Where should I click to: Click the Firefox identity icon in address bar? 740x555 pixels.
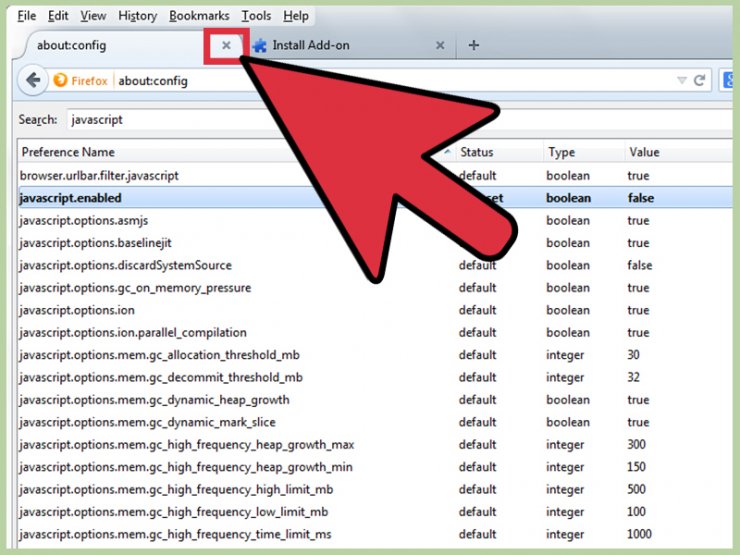[x=60, y=80]
